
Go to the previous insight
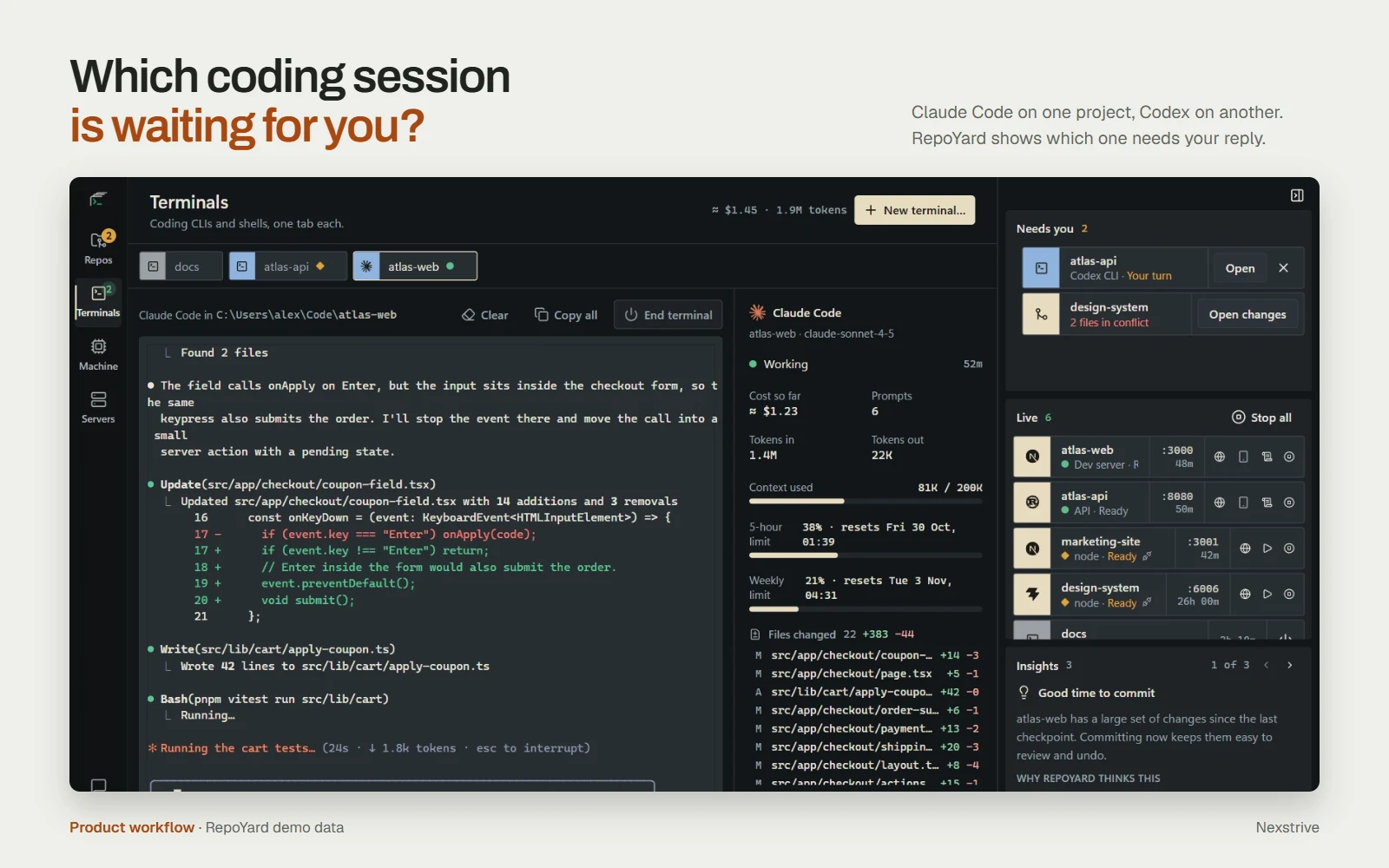coord(1267,665)
